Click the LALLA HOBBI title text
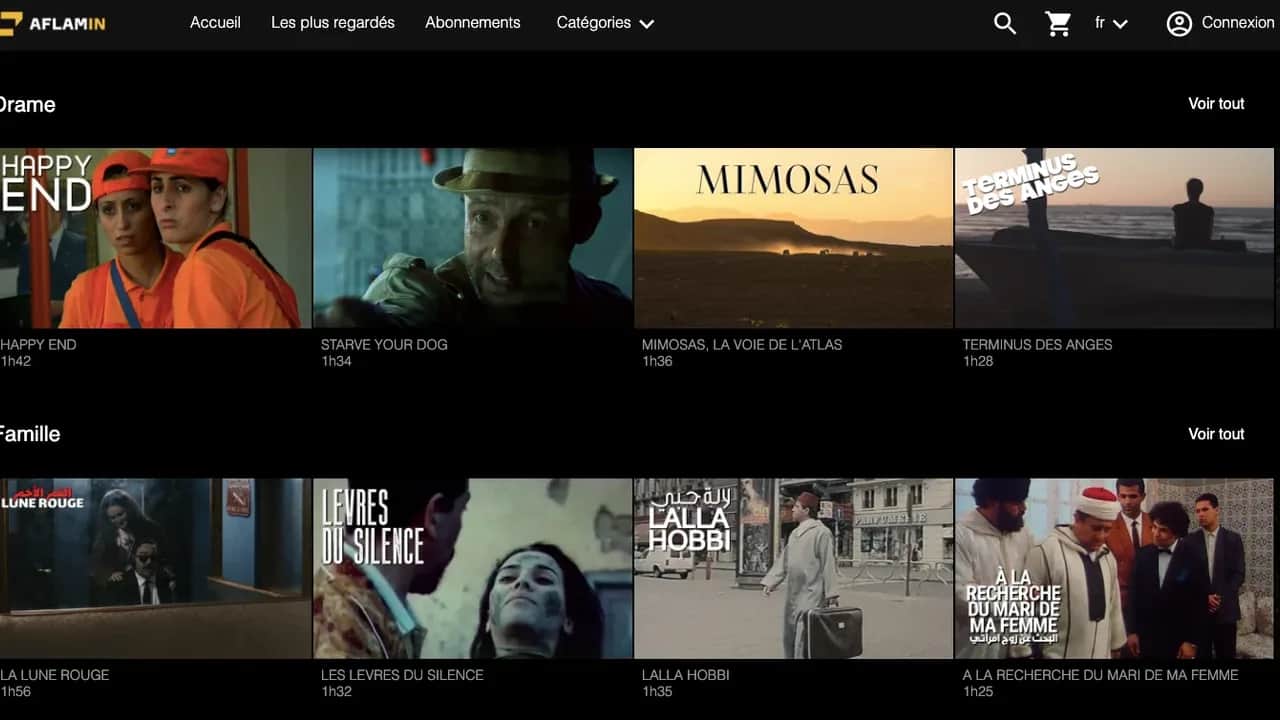Viewport: 1280px width, 720px height. [x=686, y=675]
